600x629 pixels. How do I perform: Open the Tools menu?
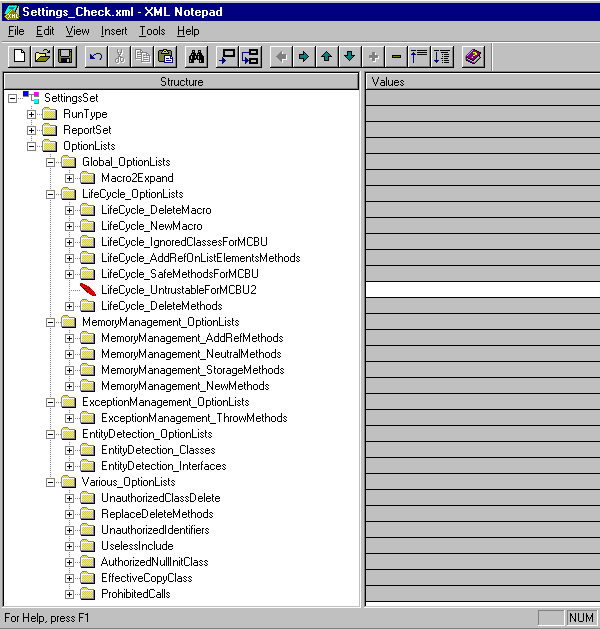click(152, 31)
